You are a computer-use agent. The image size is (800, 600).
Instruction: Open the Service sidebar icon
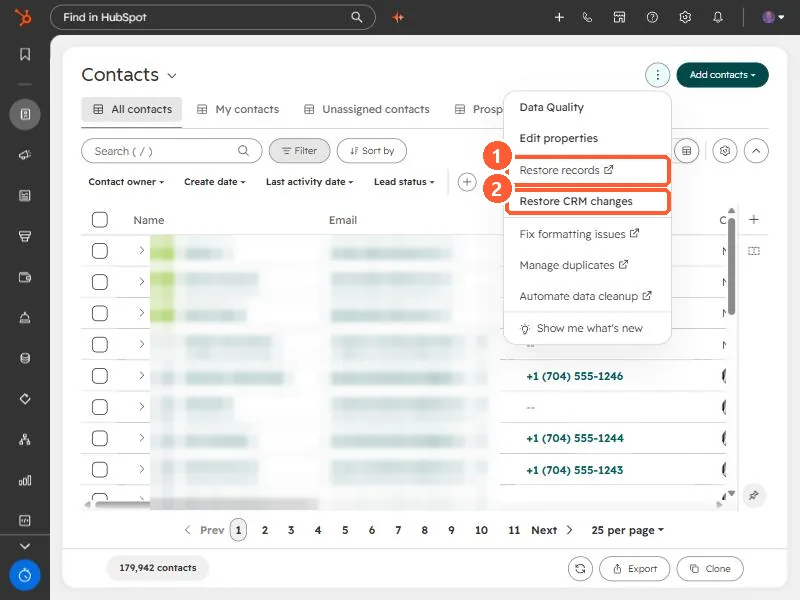coord(24,318)
